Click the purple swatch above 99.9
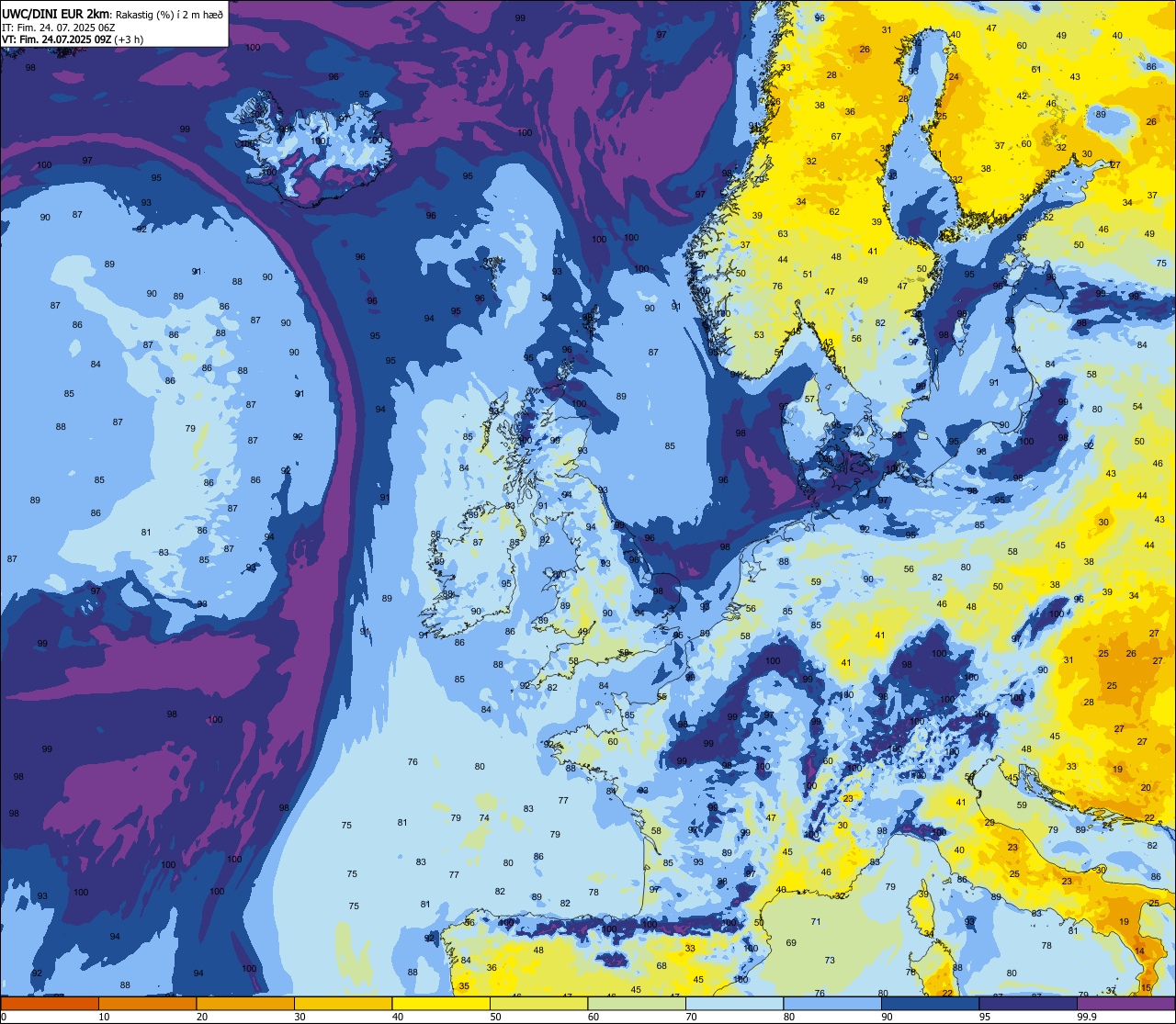This screenshot has width=1176, height=1024. (x=1126, y=1004)
